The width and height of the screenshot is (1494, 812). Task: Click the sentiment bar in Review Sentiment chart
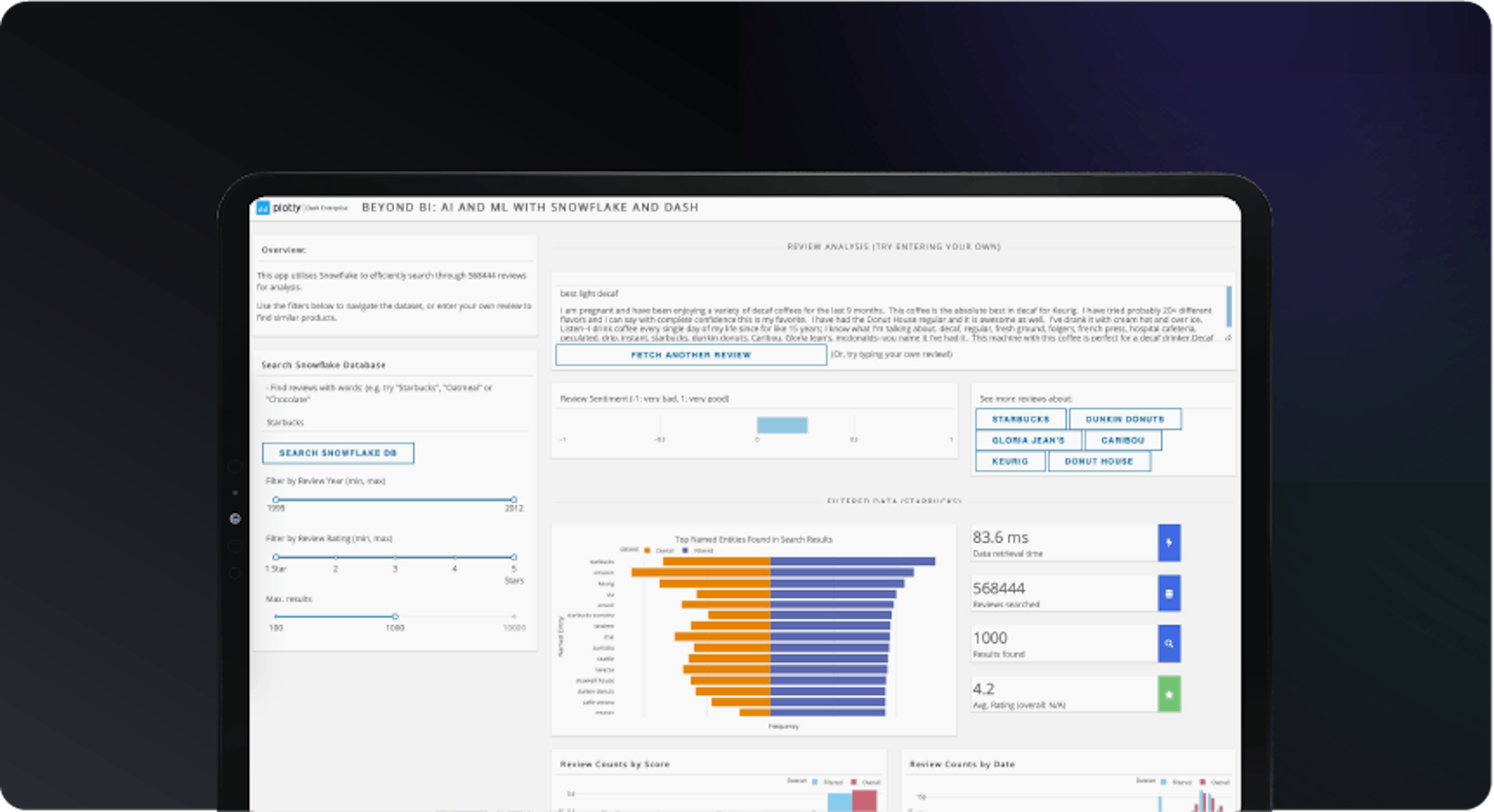(x=782, y=425)
